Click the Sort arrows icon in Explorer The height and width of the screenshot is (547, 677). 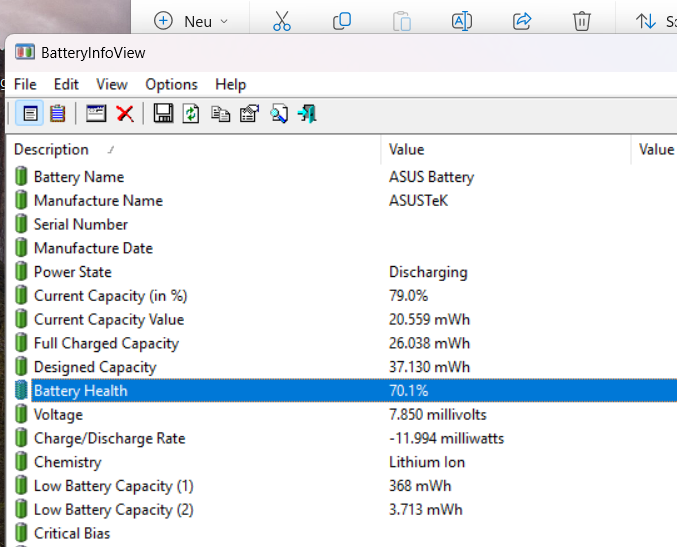pos(645,21)
